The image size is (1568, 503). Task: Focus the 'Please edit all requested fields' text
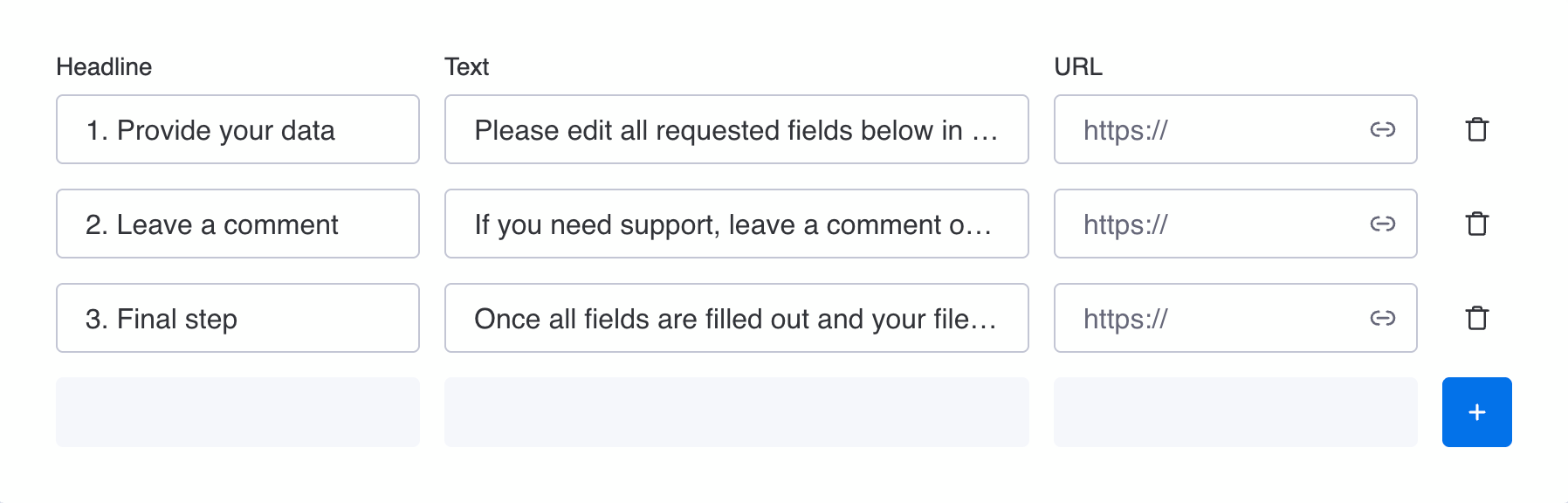click(736, 129)
